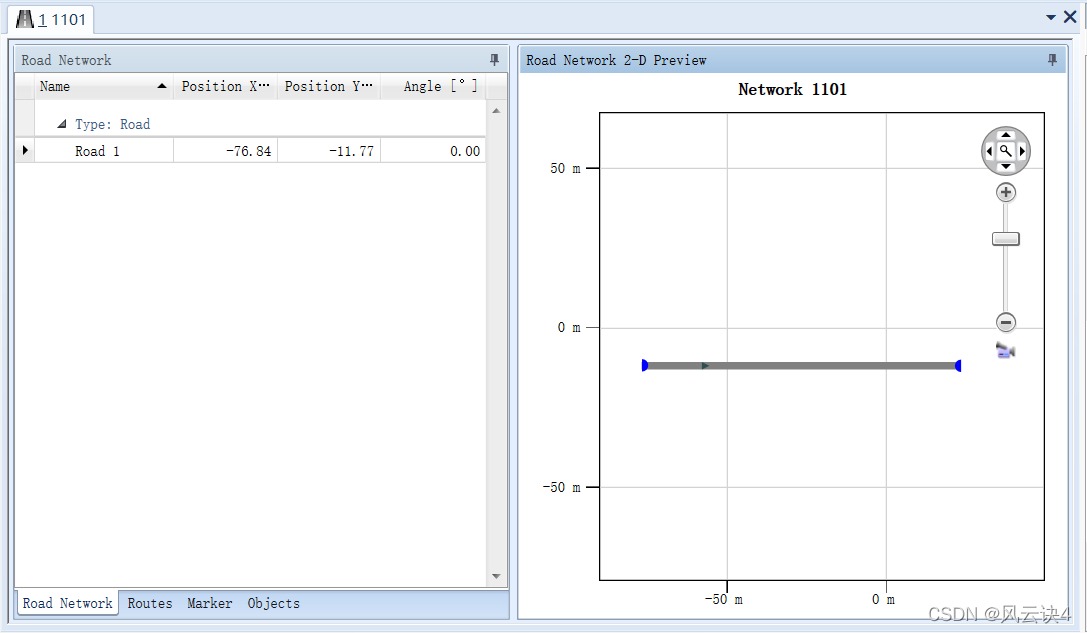This screenshot has height=633, width=1087.
Task: Click the -11.77 Position Y cell
Action: tap(329, 151)
